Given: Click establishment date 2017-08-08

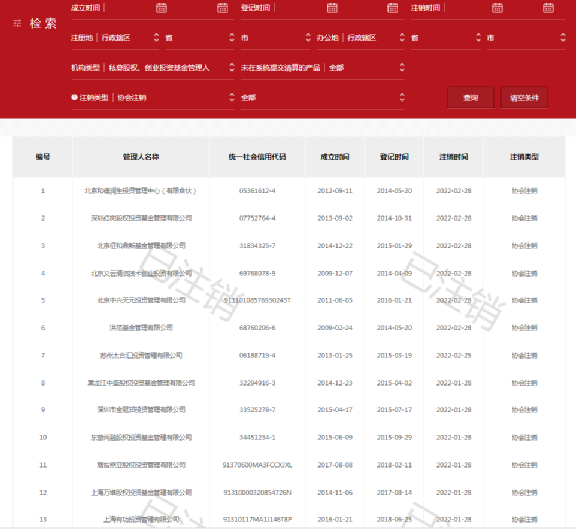Looking at the screenshot, I should (x=335, y=465).
